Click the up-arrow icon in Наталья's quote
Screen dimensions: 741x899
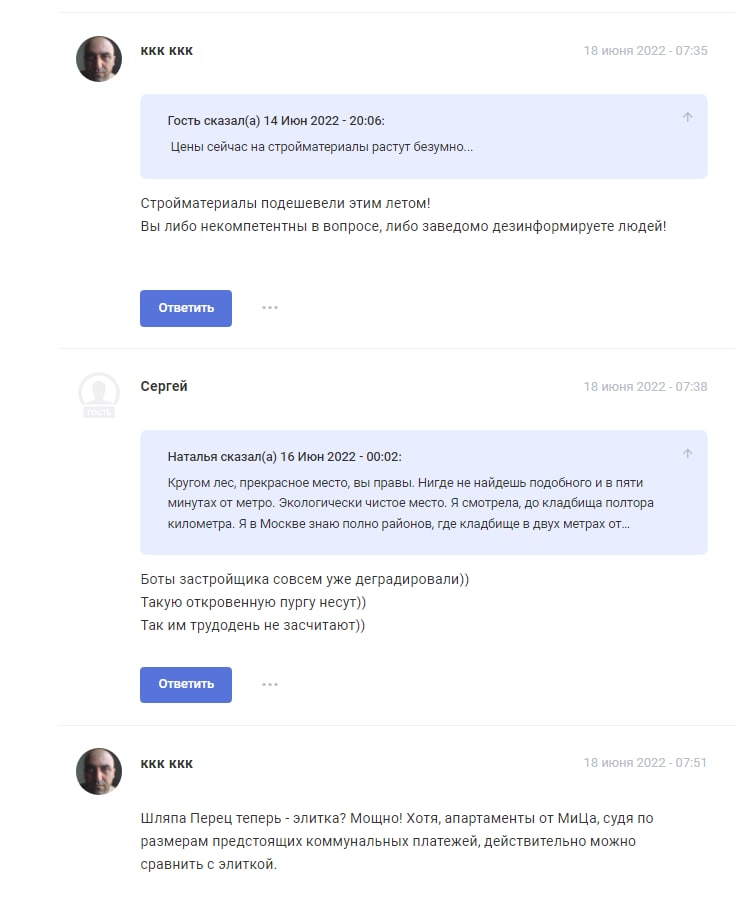[687, 454]
